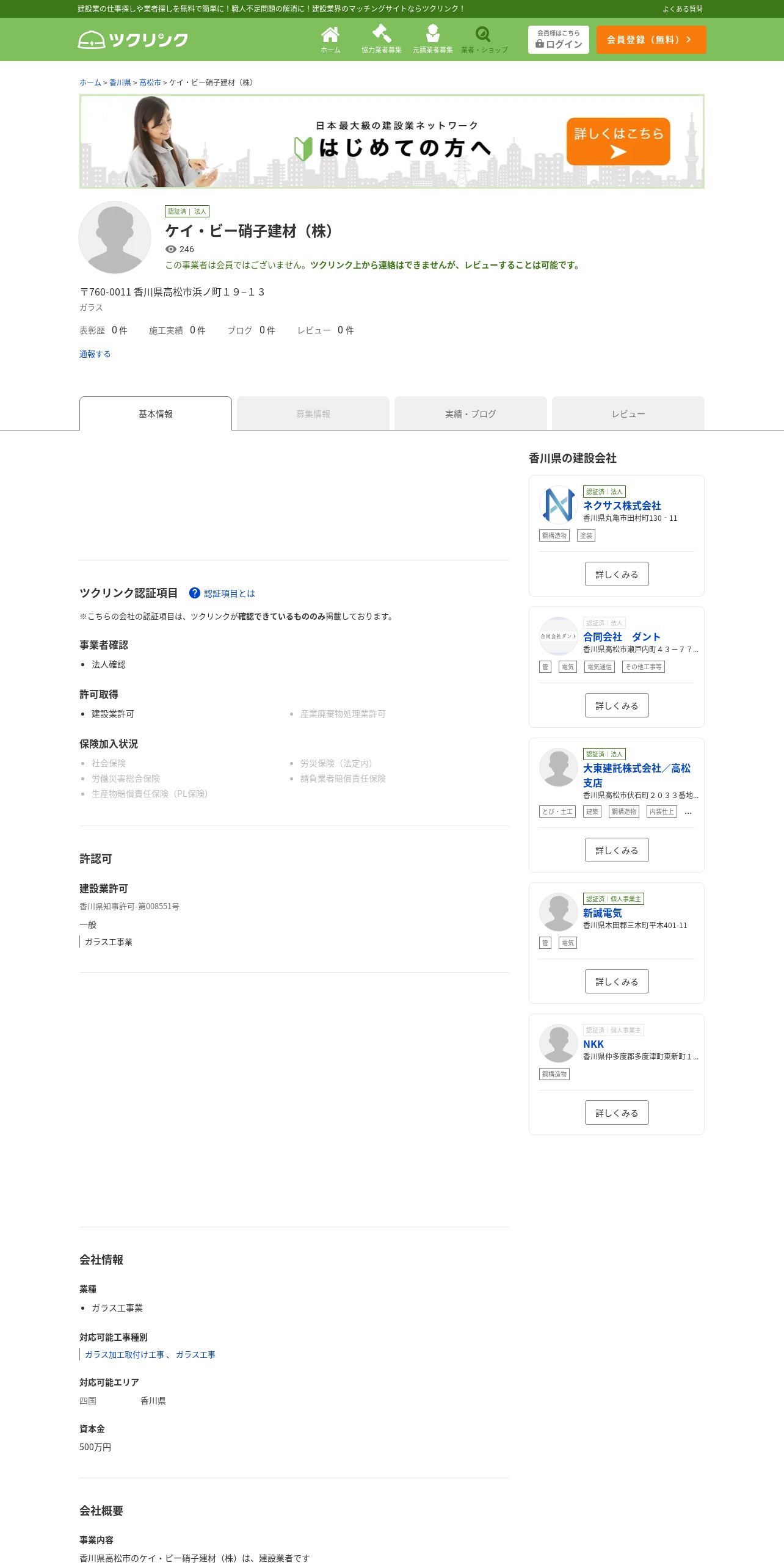The height and width of the screenshot is (1568, 784).
Task: Select the 実績・ブログ tab
Action: point(471,413)
